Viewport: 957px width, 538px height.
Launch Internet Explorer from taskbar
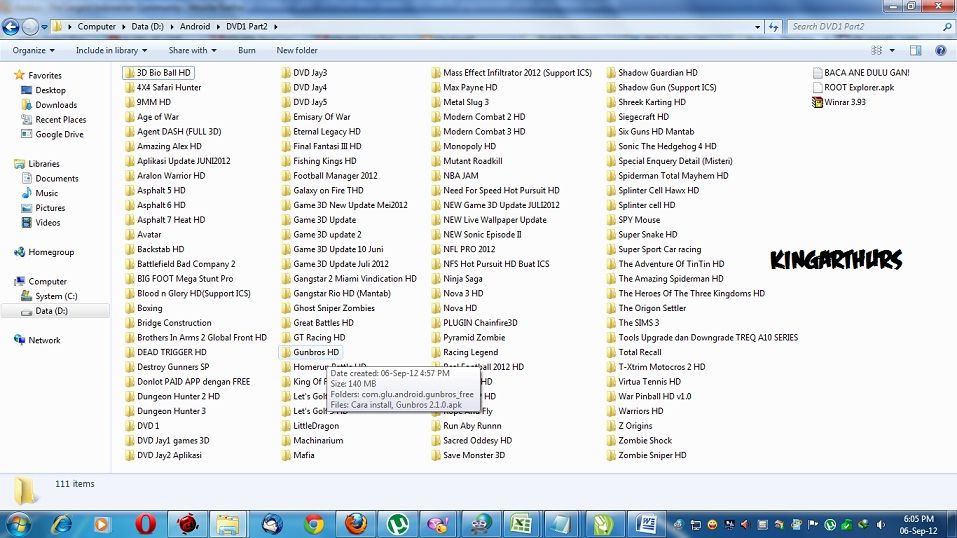point(62,525)
